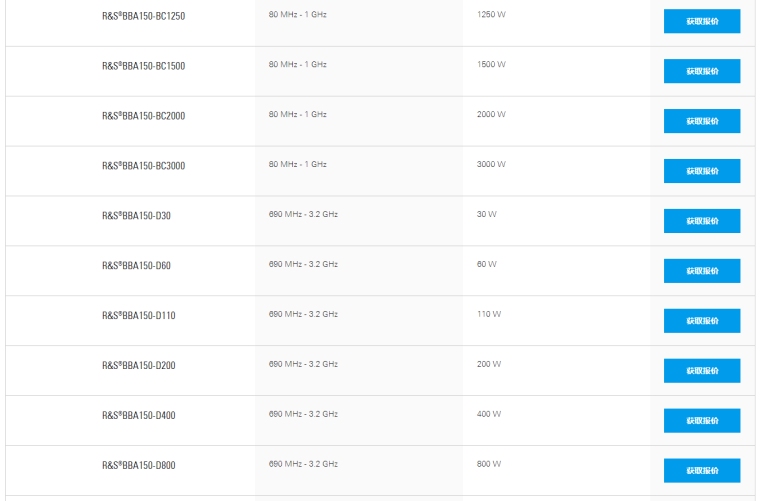Click 获取报价 for BBA150-D400
The width and height of the screenshot is (760, 501).
coord(702,421)
